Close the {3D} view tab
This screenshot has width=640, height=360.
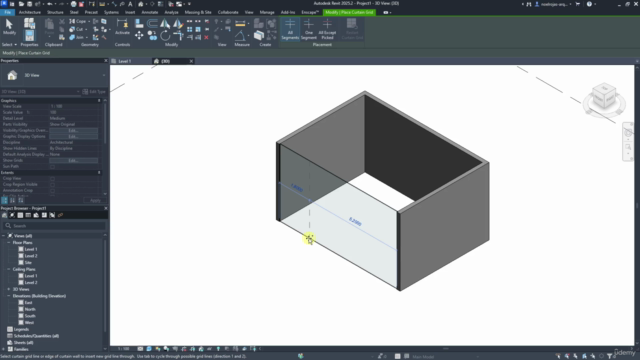tap(191, 61)
